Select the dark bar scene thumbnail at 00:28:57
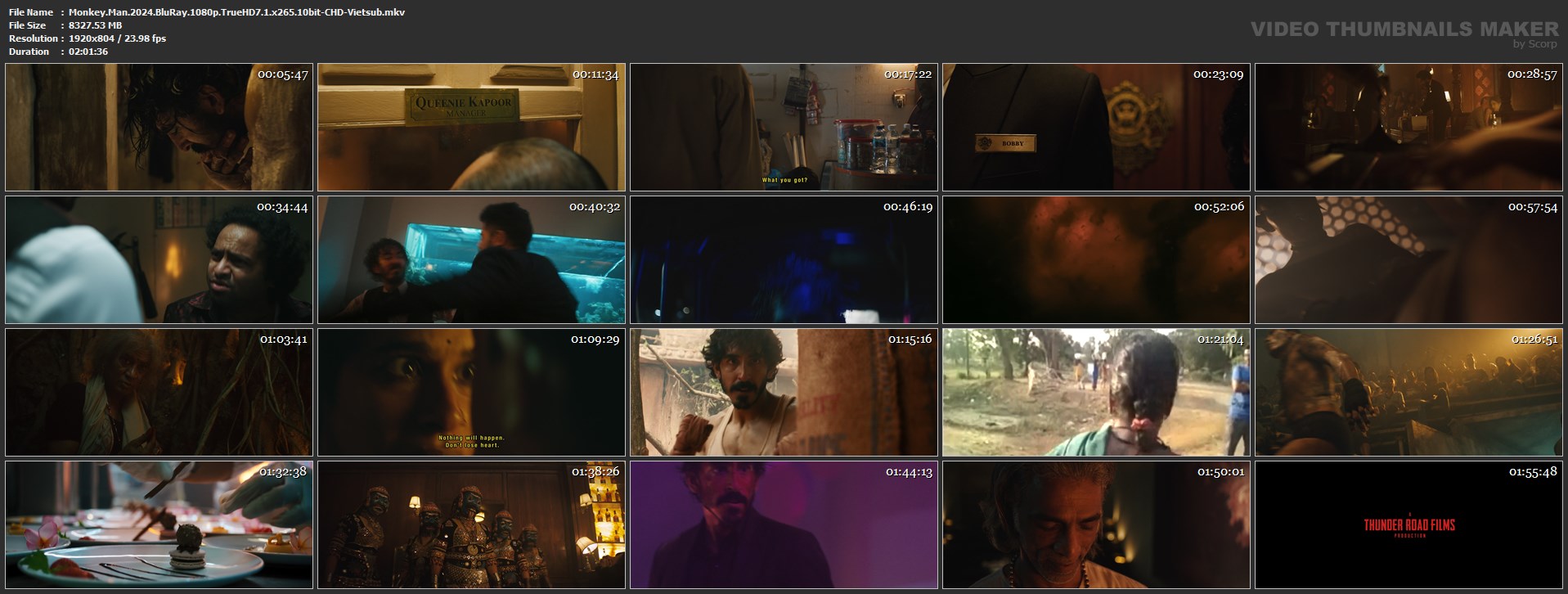Screen dimensions: 1568x594 click(1409, 128)
